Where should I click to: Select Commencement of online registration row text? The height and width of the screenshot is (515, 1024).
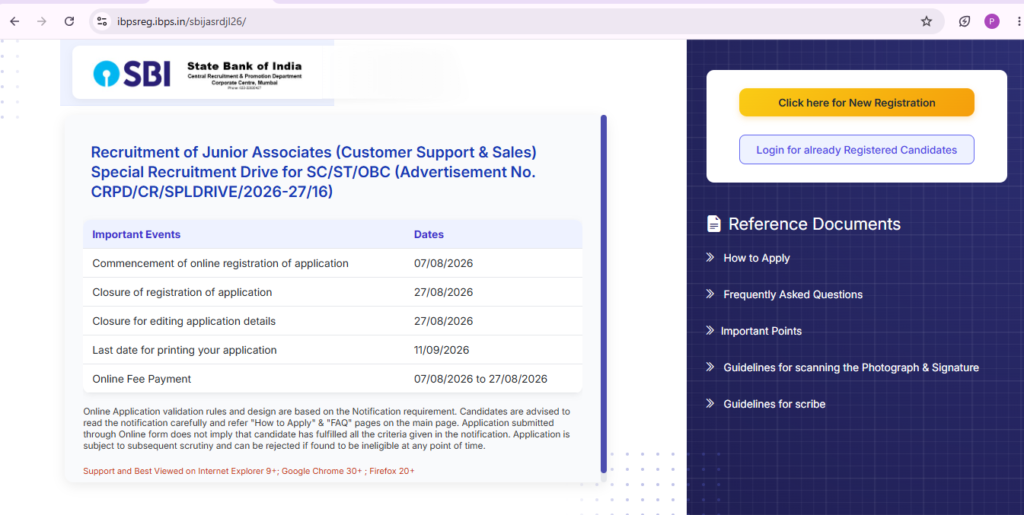220,263
